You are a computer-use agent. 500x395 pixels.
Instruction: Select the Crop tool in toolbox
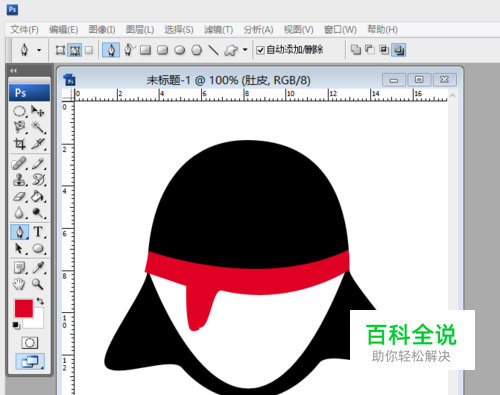coord(19,144)
